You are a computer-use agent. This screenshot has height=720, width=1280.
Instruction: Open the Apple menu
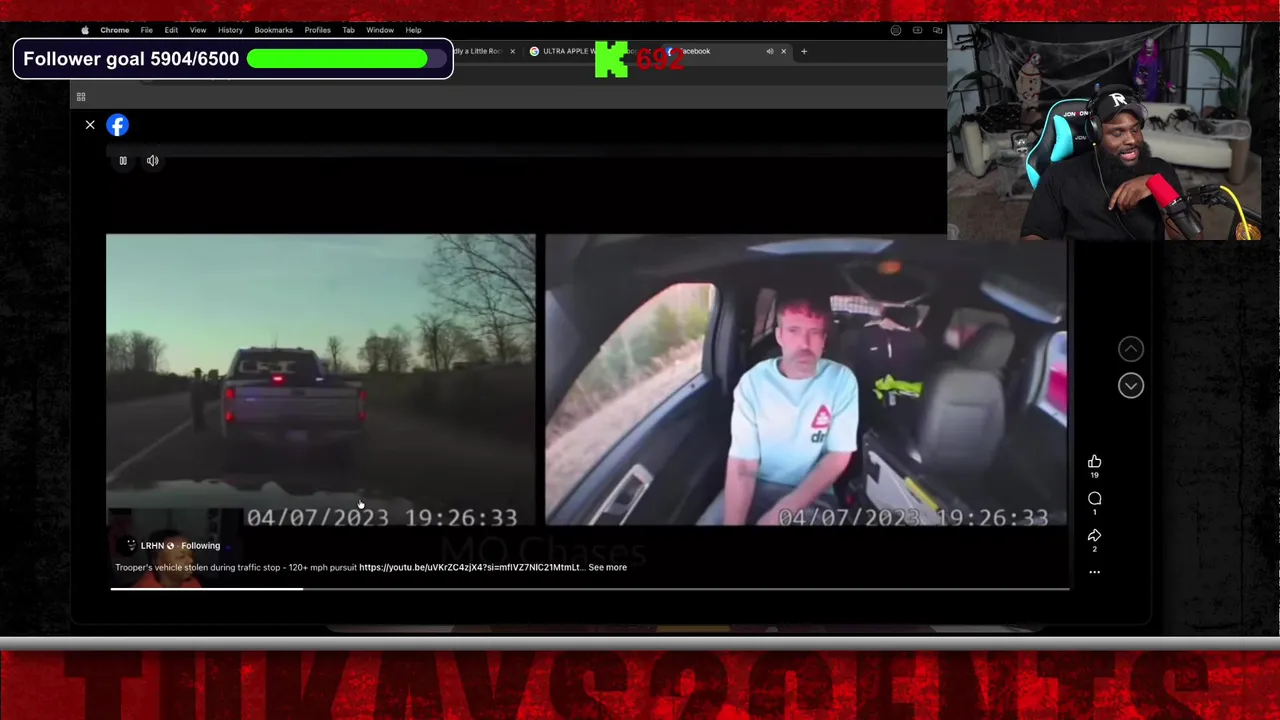point(85,30)
